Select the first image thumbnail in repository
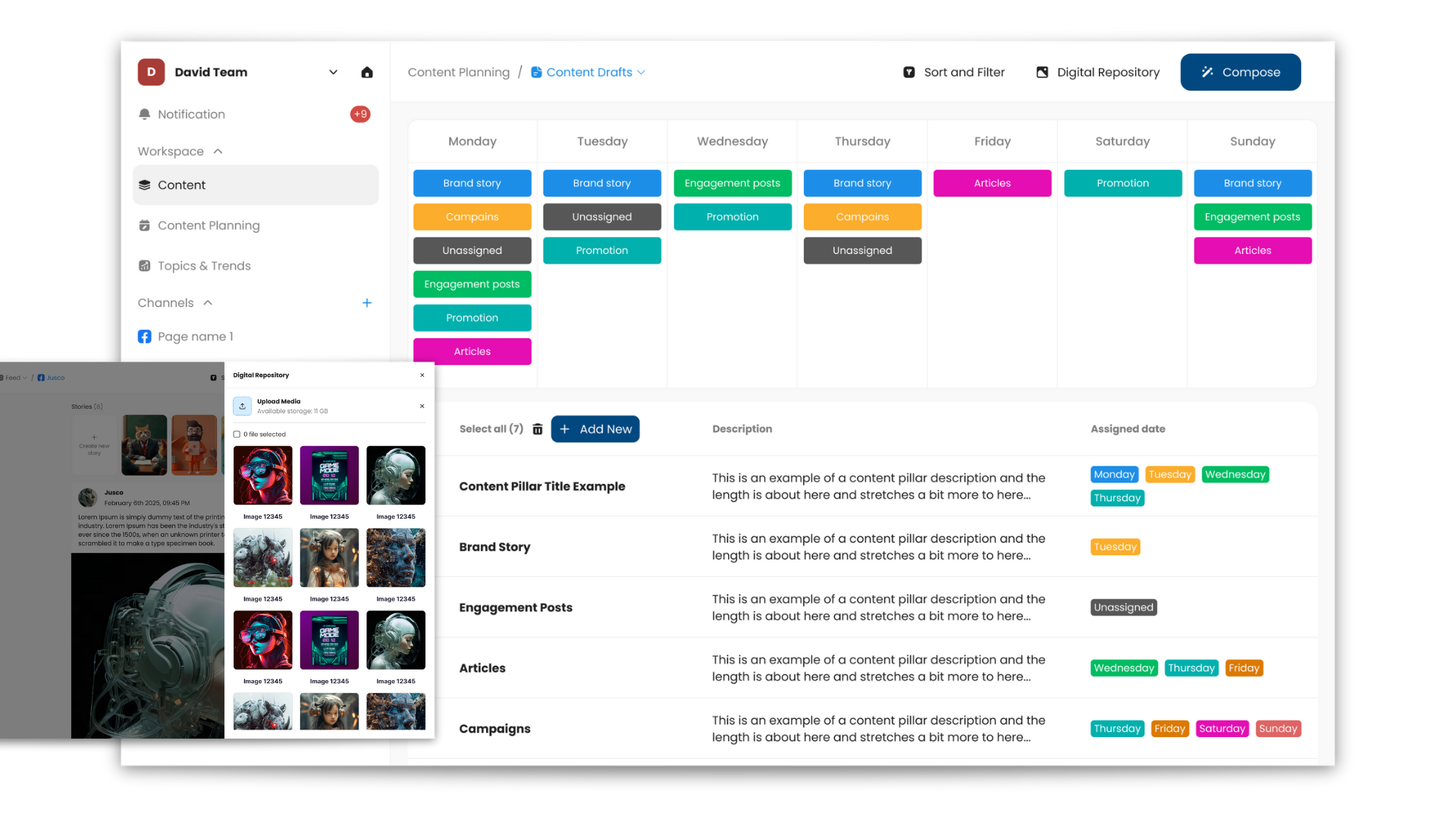 (262, 475)
